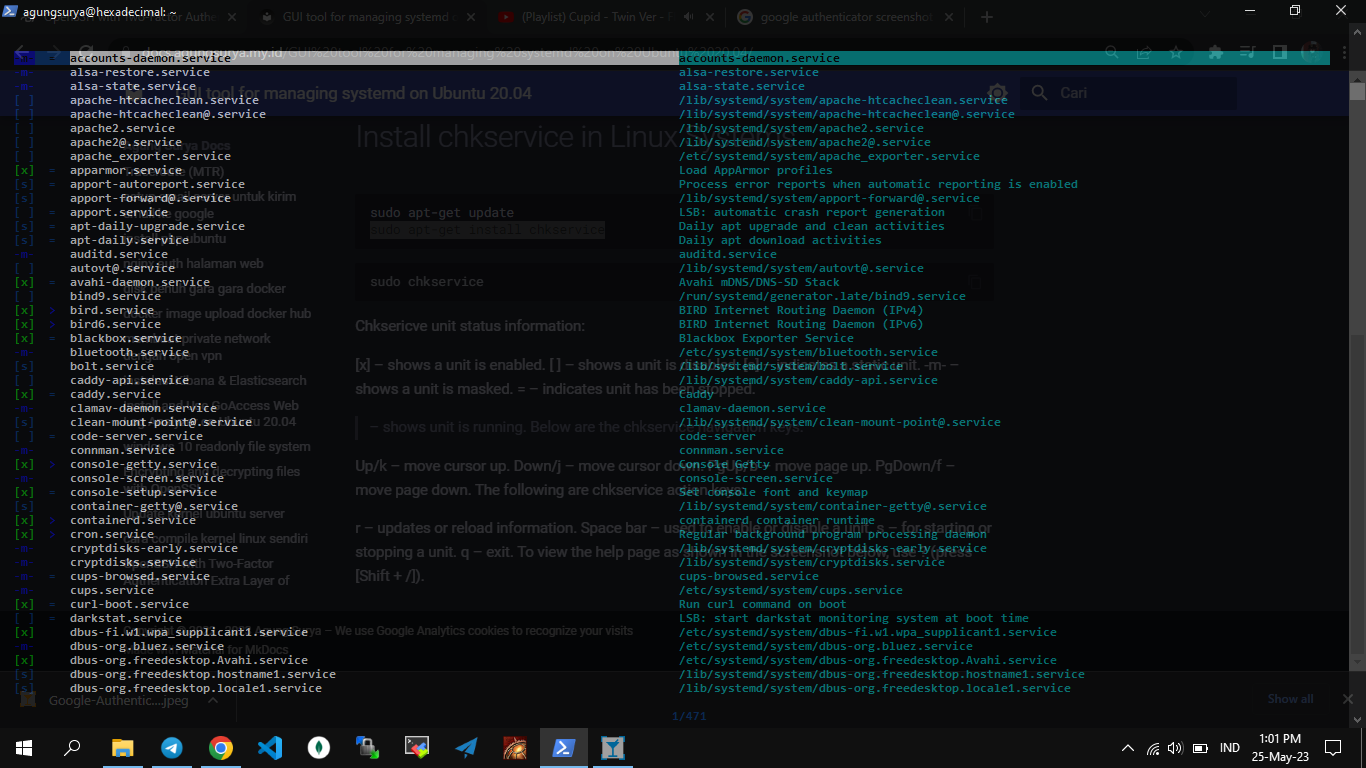Select the highlighted accounts-daemon.service entry
Viewport: 1366px width, 768px height.
click(x=150, y=58)
